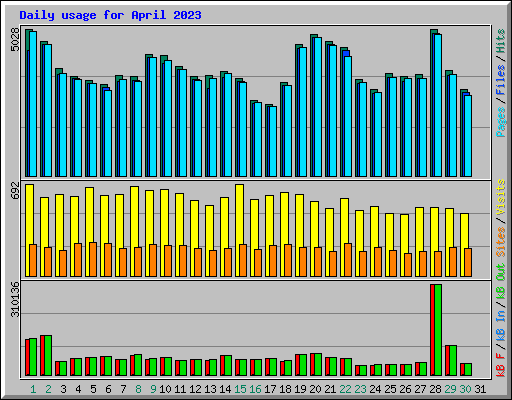Viewport: 512px width, 400px height.
Task: Select the orange sites bar for day 5
Action: (93, 259)
